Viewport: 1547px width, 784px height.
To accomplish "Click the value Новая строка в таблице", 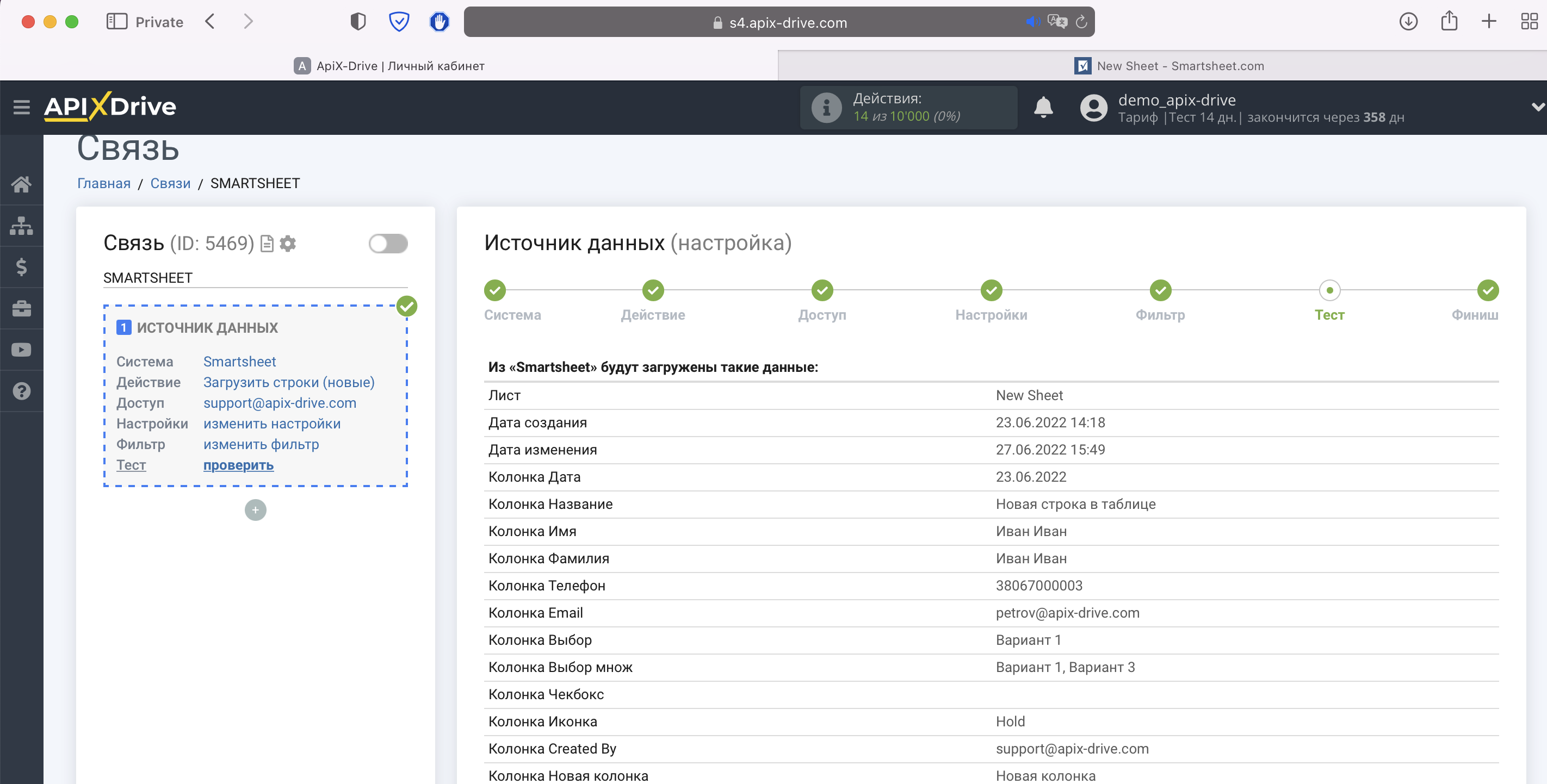I will pos(1075,504).
